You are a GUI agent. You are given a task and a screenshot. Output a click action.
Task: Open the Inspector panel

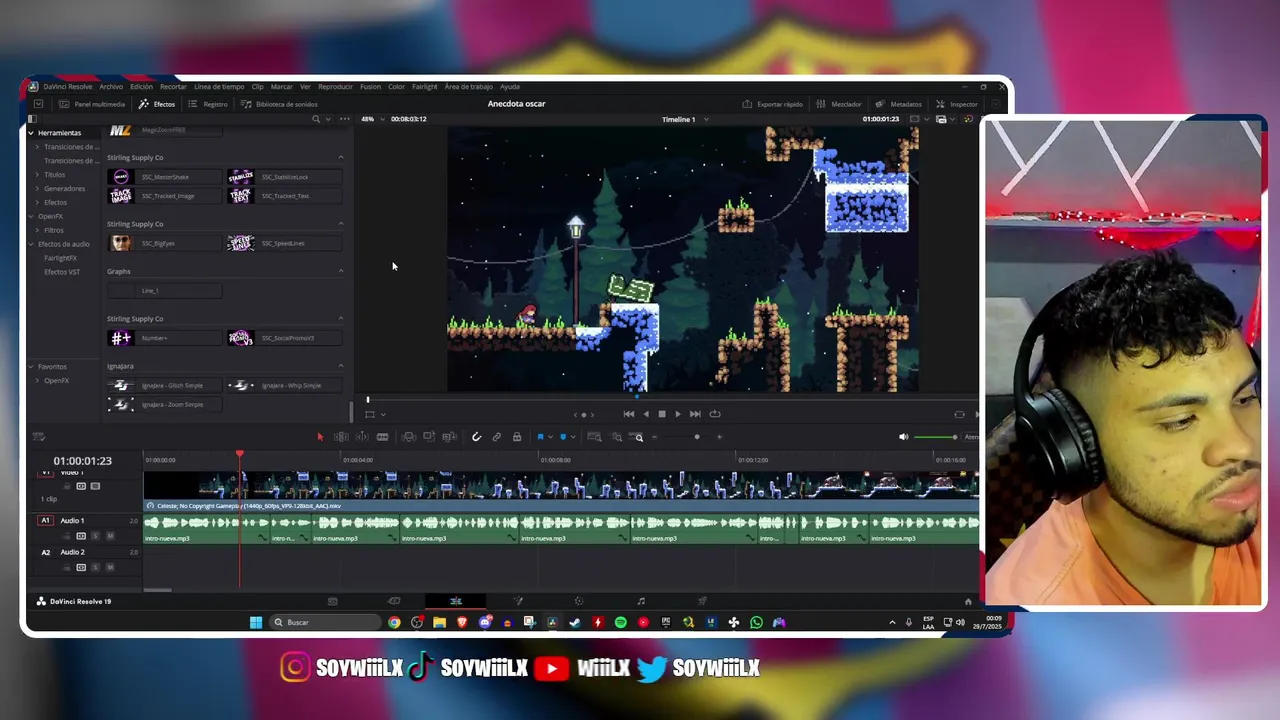(x=957, y=104)
